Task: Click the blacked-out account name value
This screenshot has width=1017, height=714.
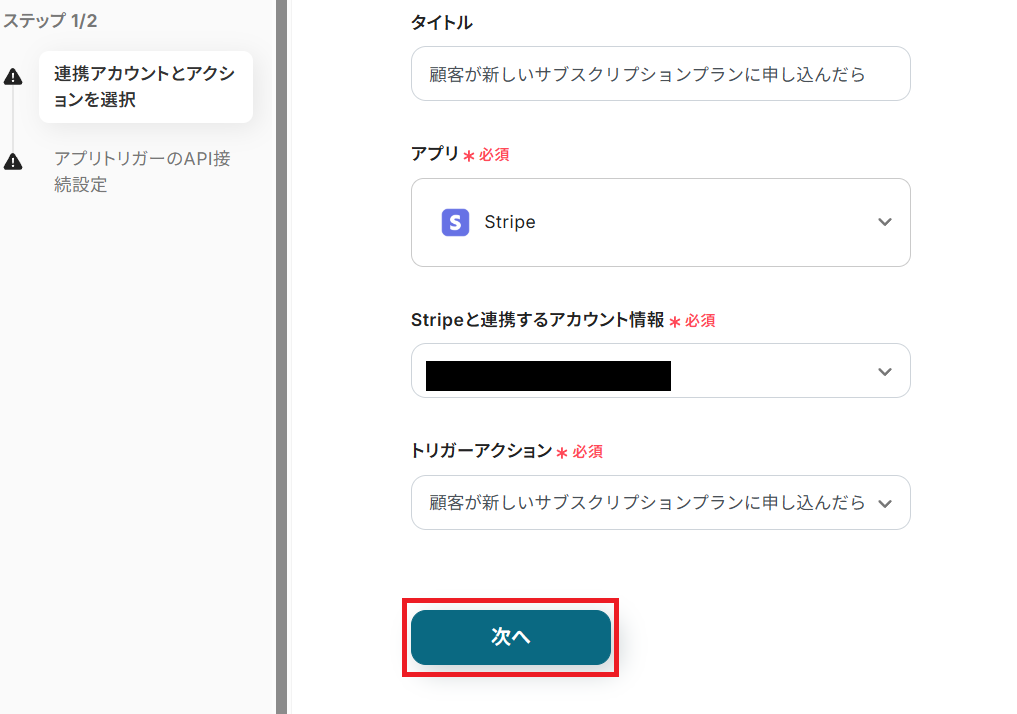Action: pos(548,375)
